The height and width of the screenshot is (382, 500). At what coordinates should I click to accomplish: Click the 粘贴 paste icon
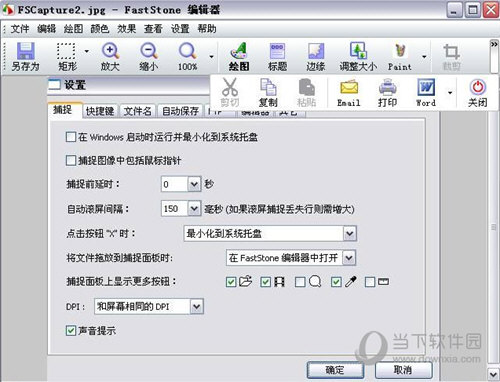[307, 87]
